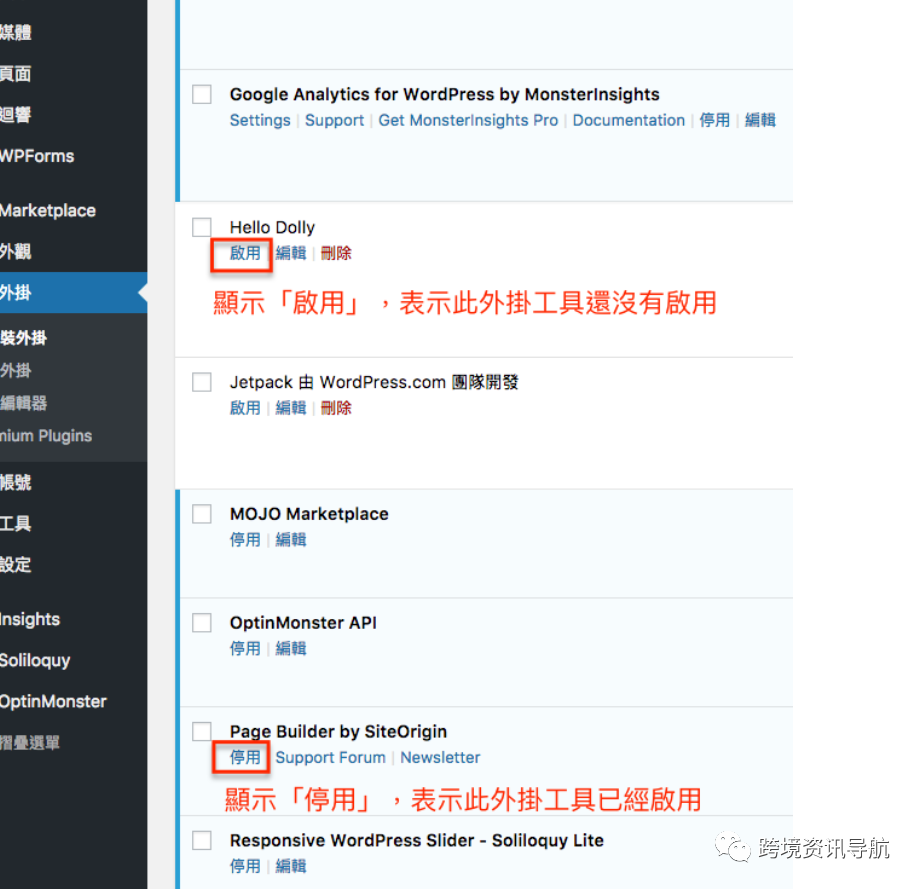
Task: Open Settings for Google Analytics plugin
Action: pos(260,120)
